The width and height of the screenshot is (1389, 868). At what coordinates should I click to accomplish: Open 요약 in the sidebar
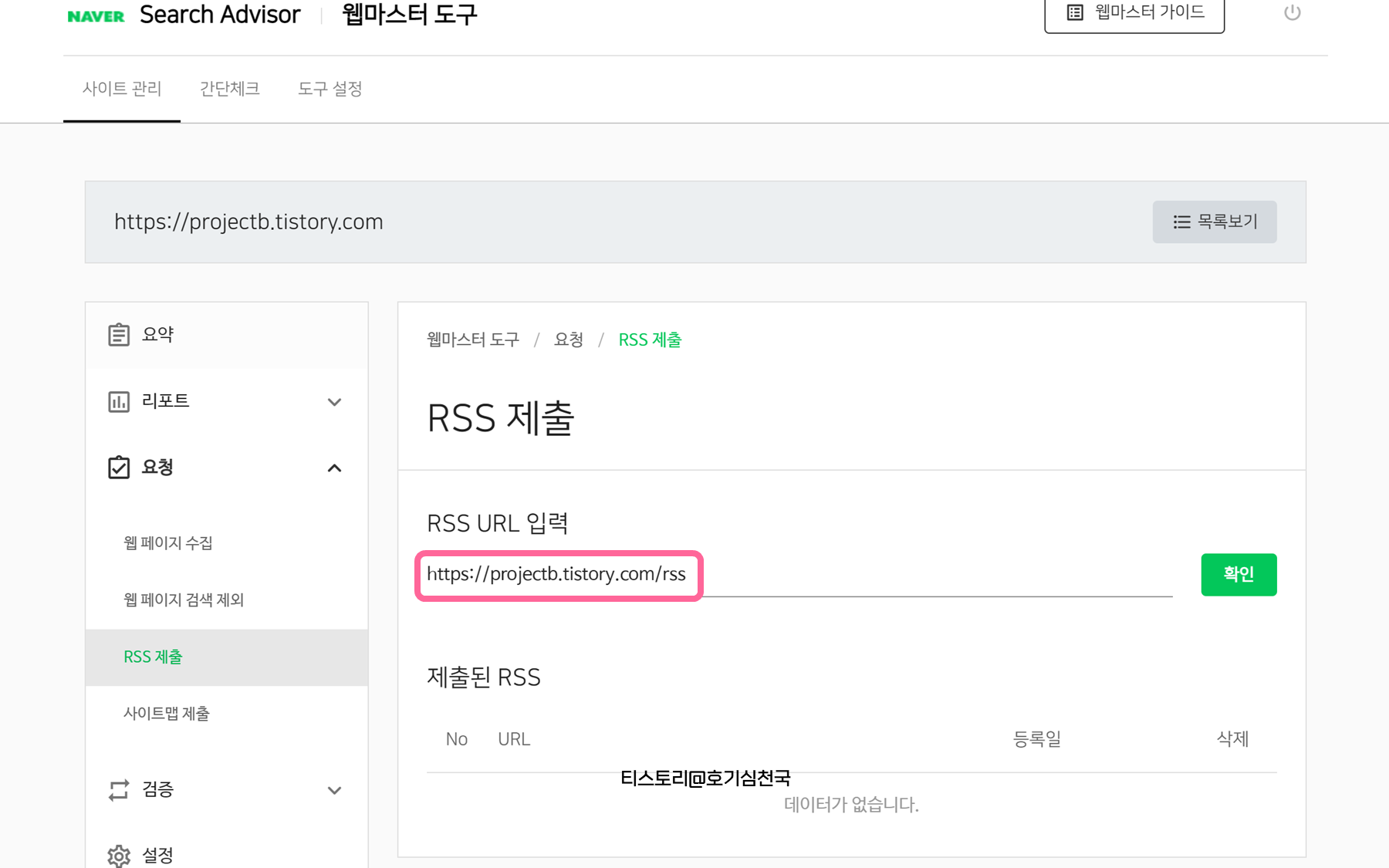pyautogui.click(x=226, y=335)
